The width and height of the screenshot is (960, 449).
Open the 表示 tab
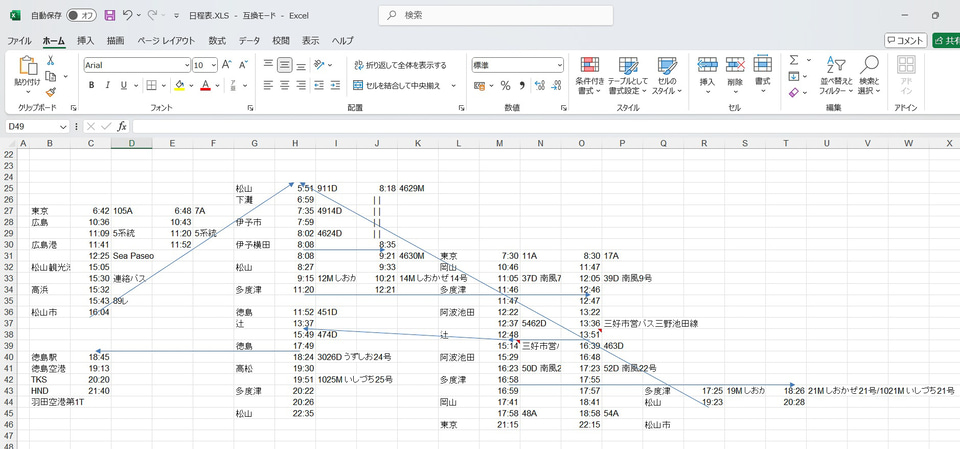(310, 40)
